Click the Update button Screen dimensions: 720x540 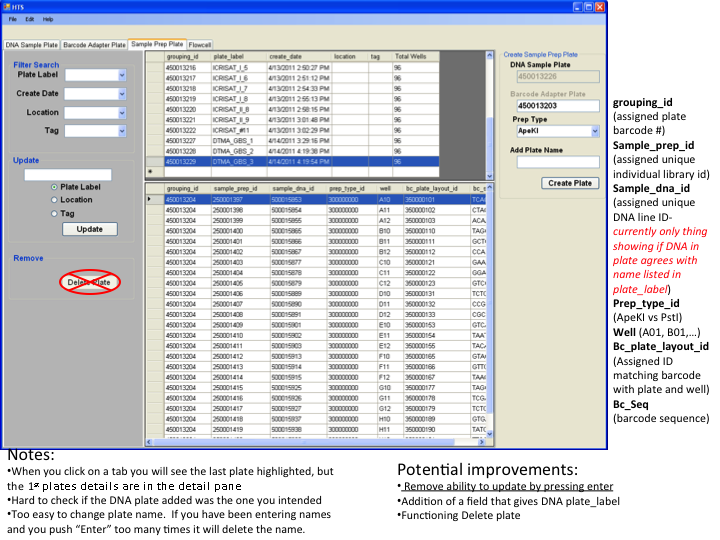[90, 229]
